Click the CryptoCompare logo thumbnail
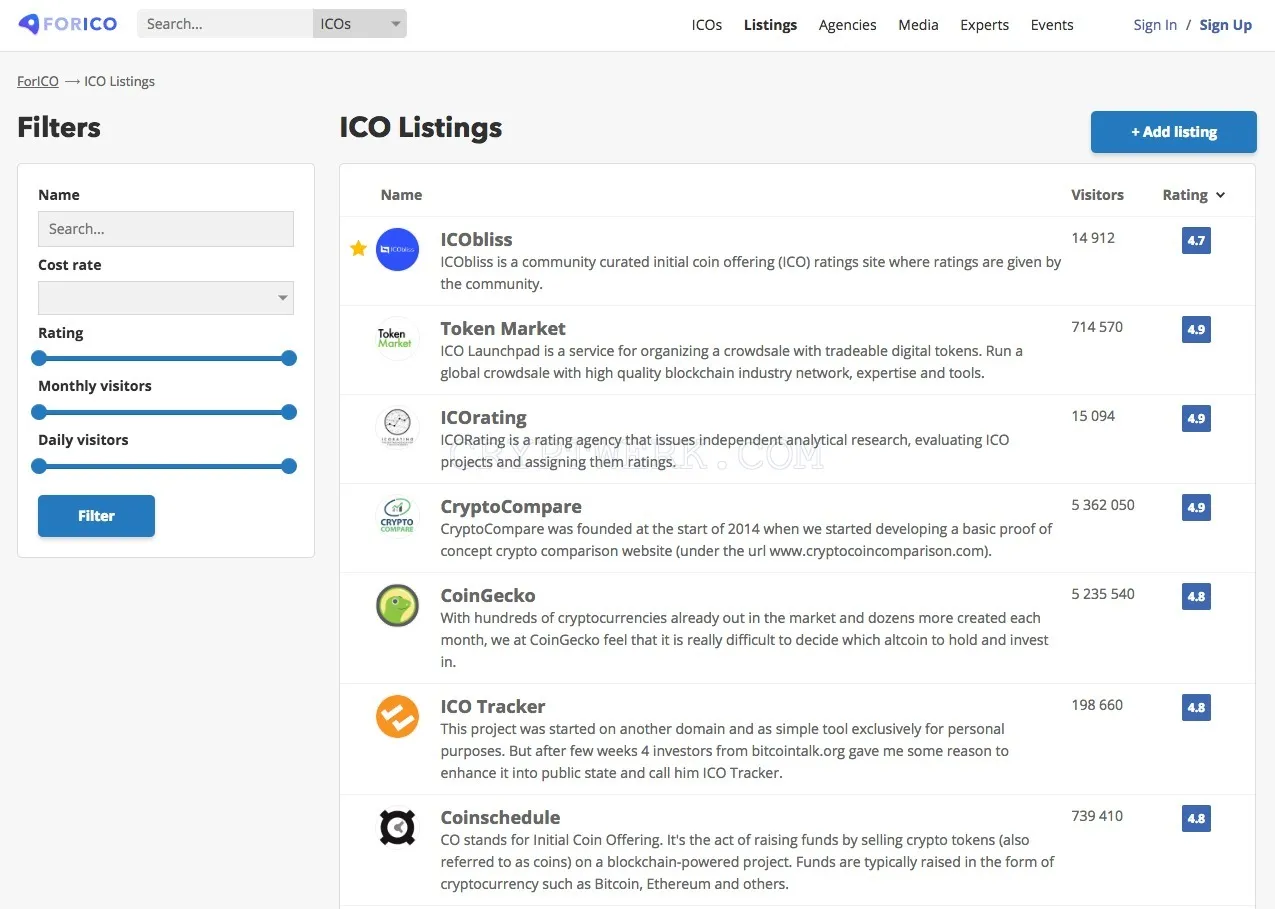 pyautogui.click(x=397, y=516)
